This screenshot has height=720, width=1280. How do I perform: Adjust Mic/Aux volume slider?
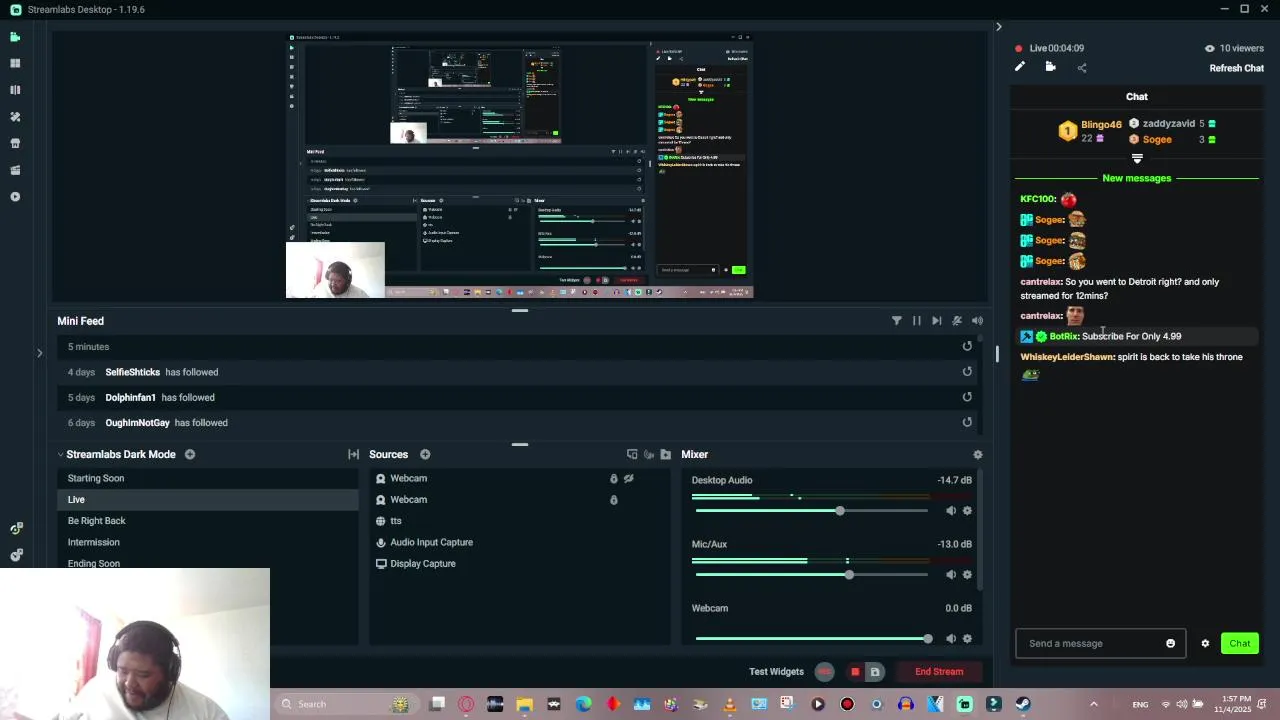click(x=811, y=574)
